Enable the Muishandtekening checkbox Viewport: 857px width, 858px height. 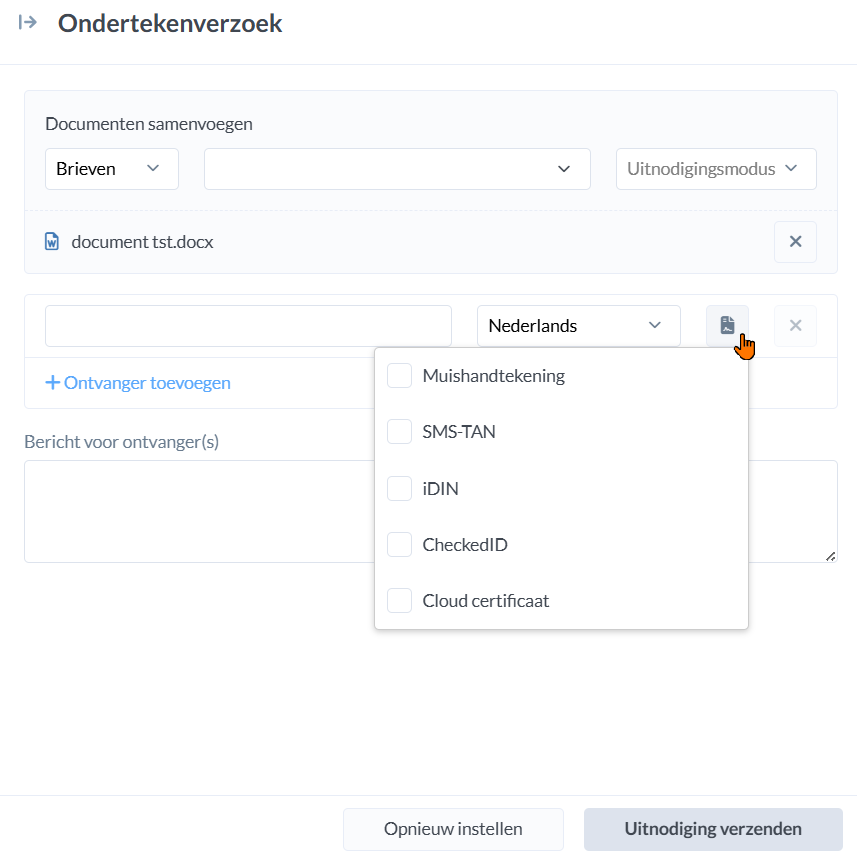click(400, 376)
